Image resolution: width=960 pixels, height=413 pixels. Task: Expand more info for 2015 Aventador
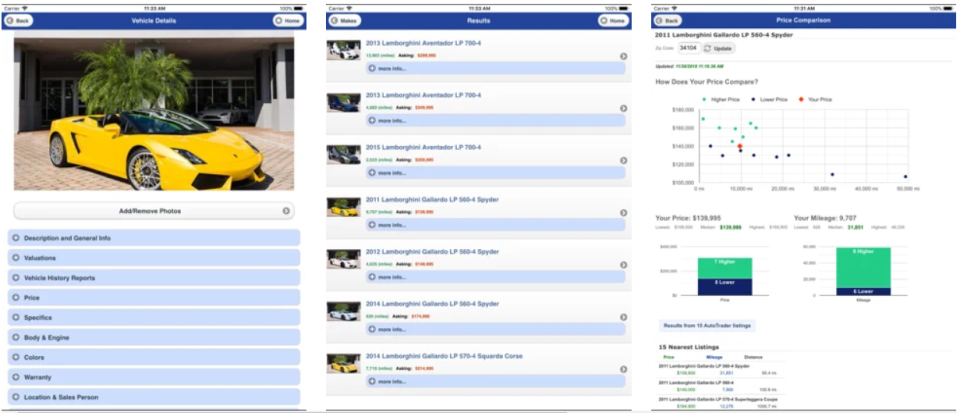click(495, 173)
